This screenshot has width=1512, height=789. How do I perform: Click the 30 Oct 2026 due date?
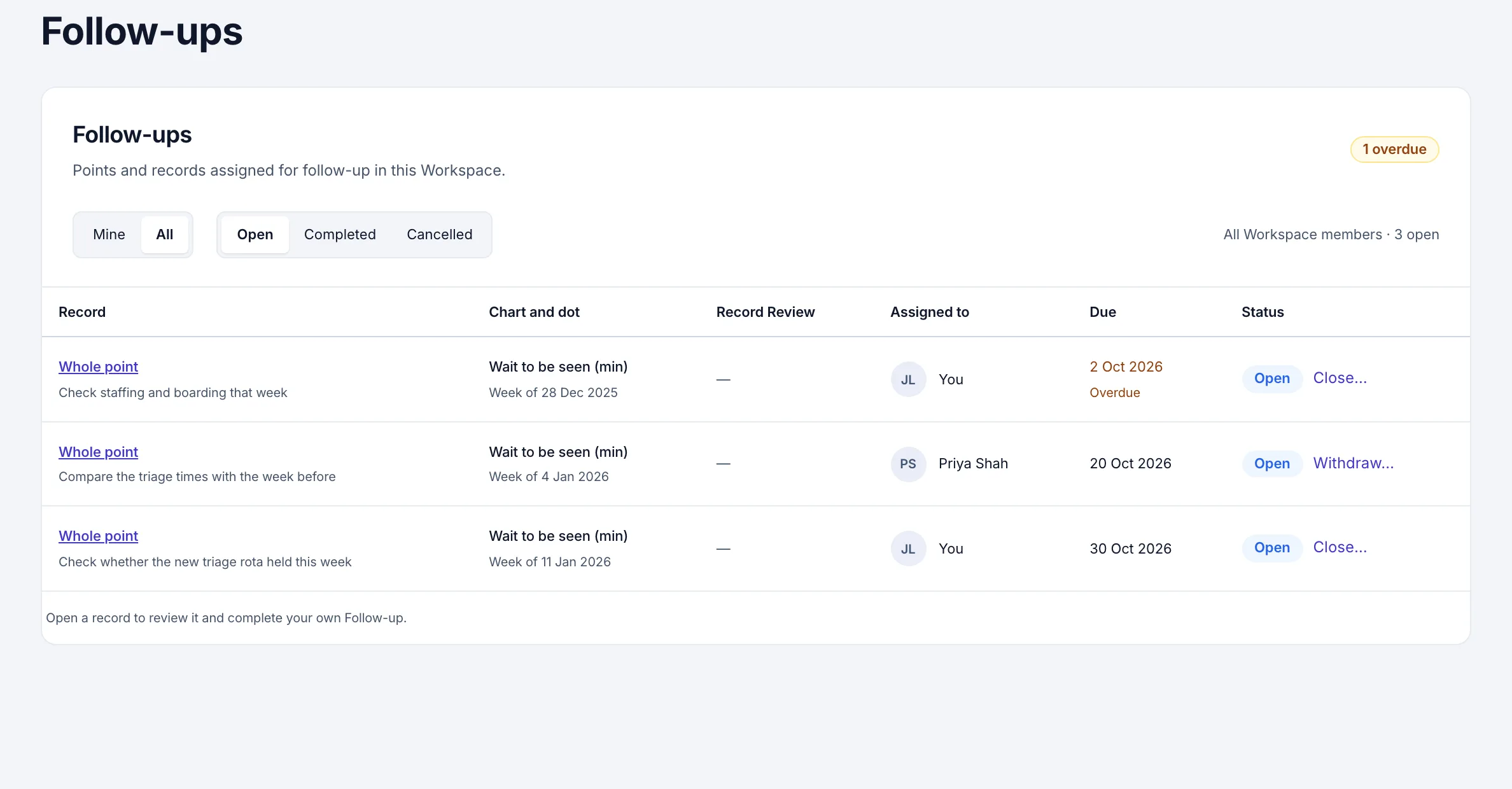[1130, 548]
